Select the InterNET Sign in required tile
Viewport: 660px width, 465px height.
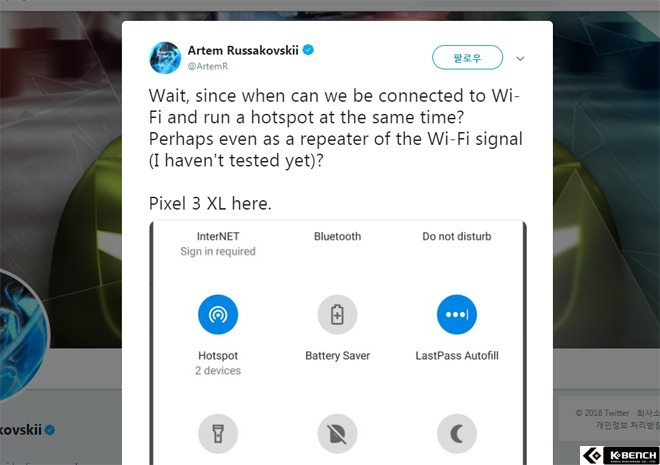click(x=218, y=244)
